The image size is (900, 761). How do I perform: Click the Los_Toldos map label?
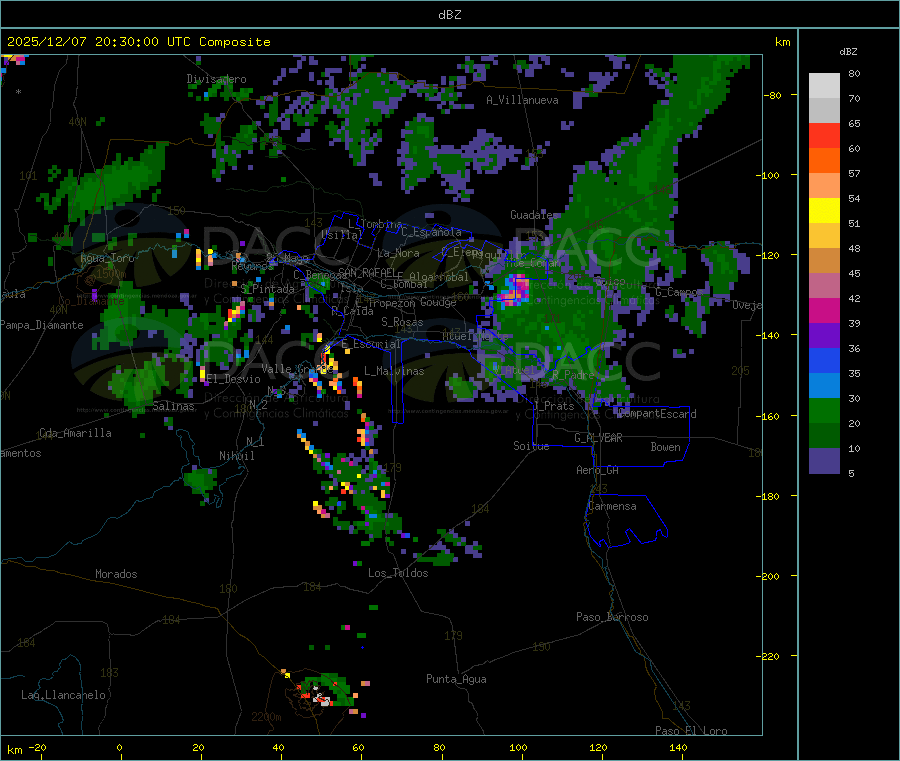coord(398,573)
